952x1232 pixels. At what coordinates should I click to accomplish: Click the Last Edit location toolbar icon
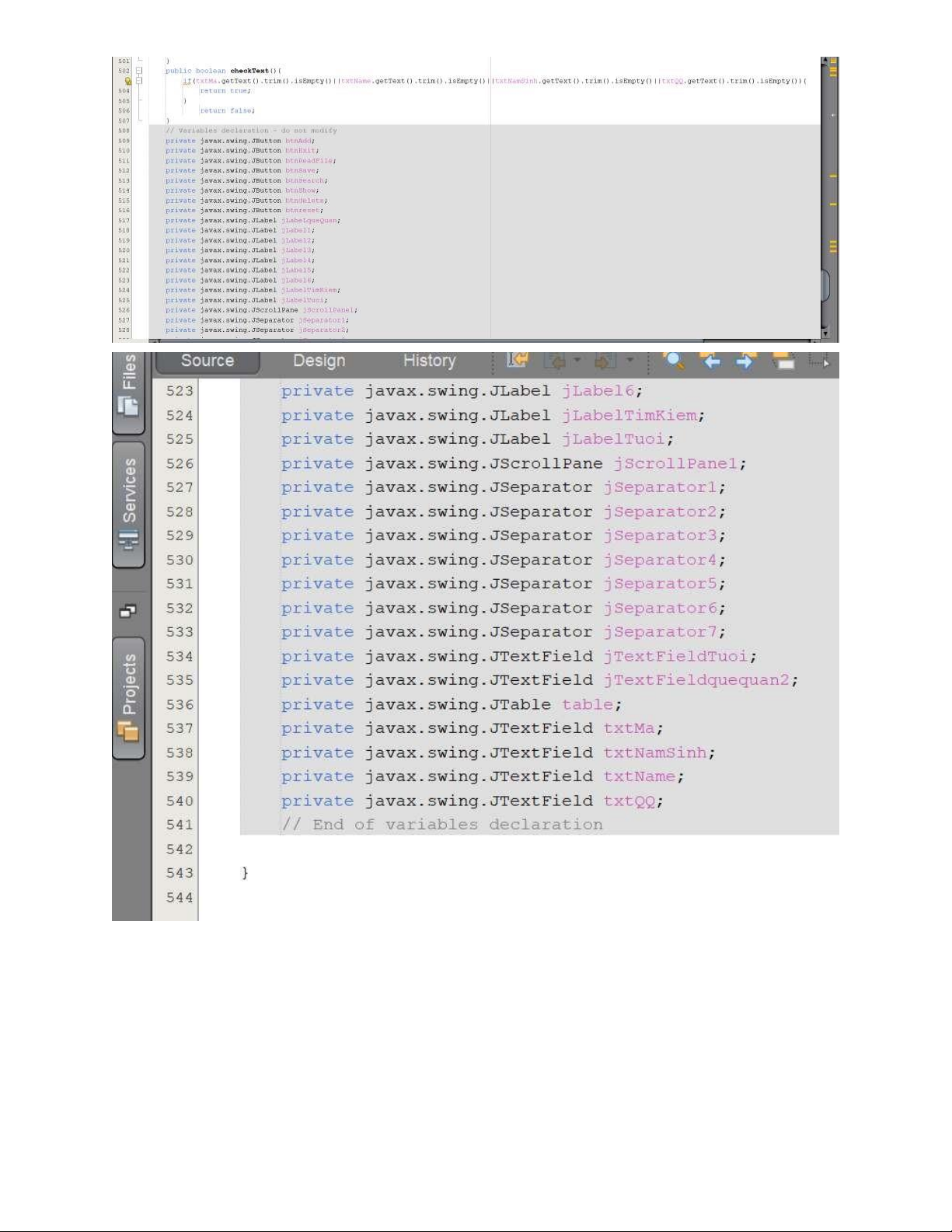(x=517, y=360)
